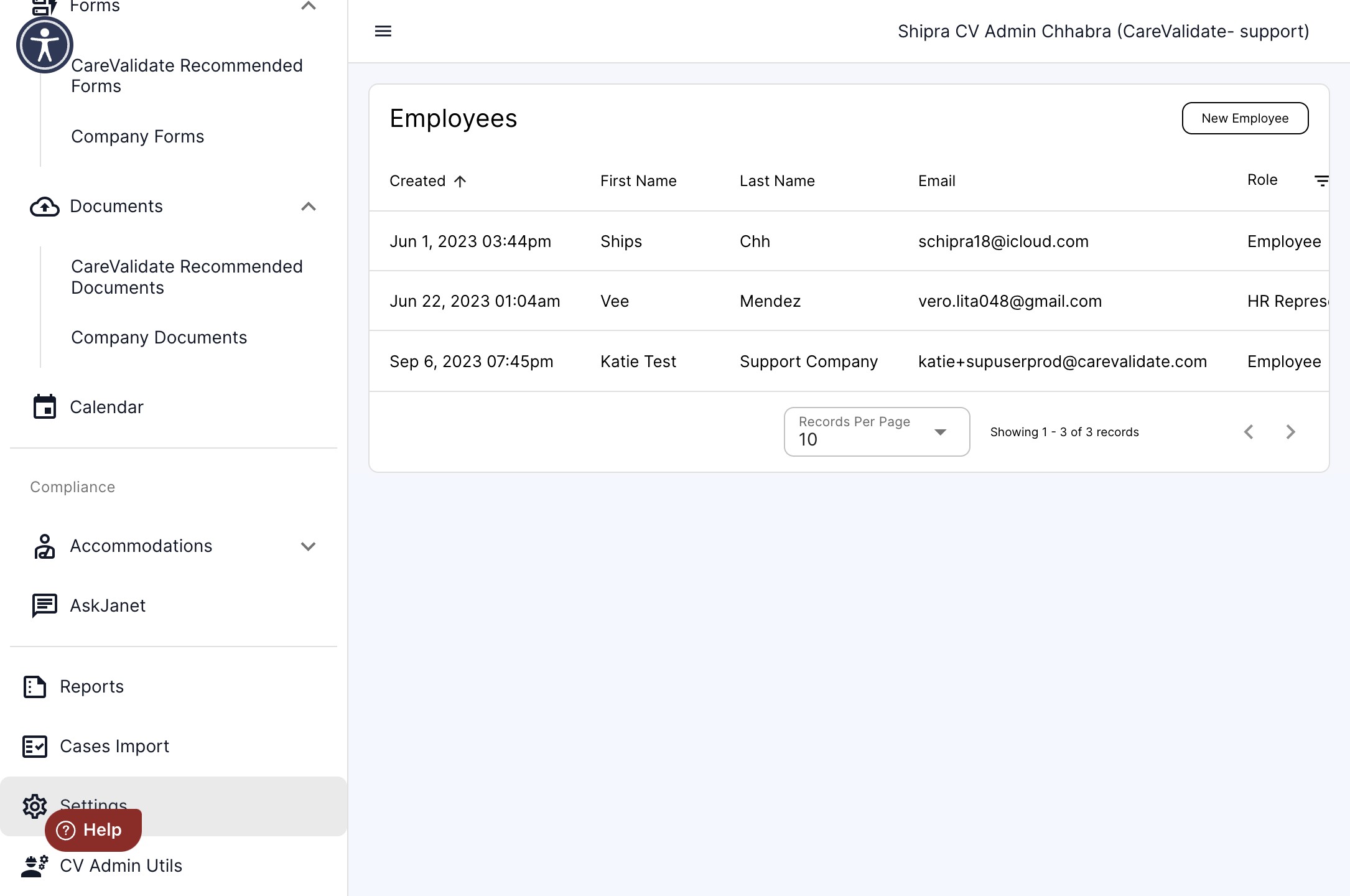
Task: Open the Records Per Page dropdown
Action: pos(877,432)
